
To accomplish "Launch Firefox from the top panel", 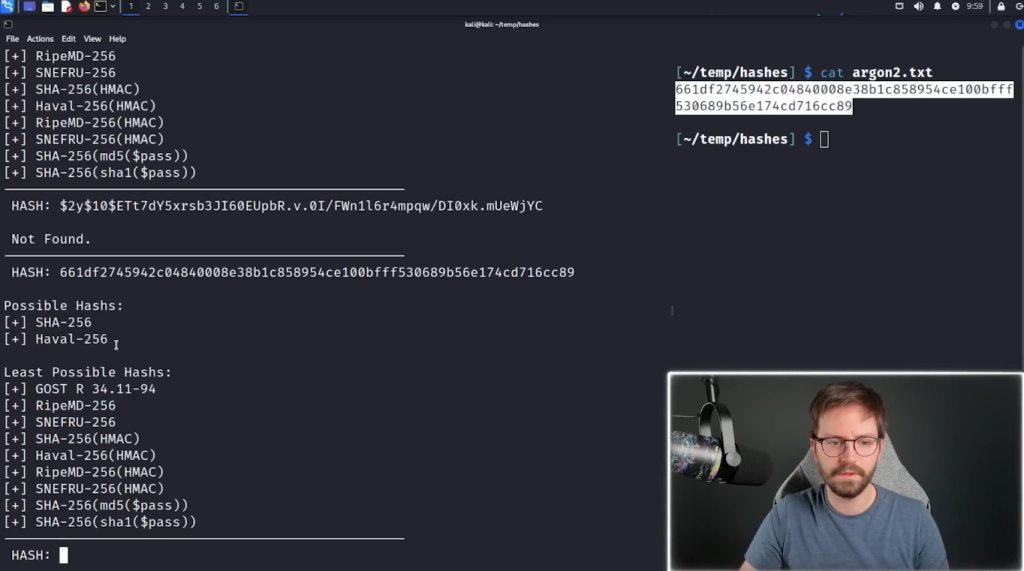I will [84, 7].
